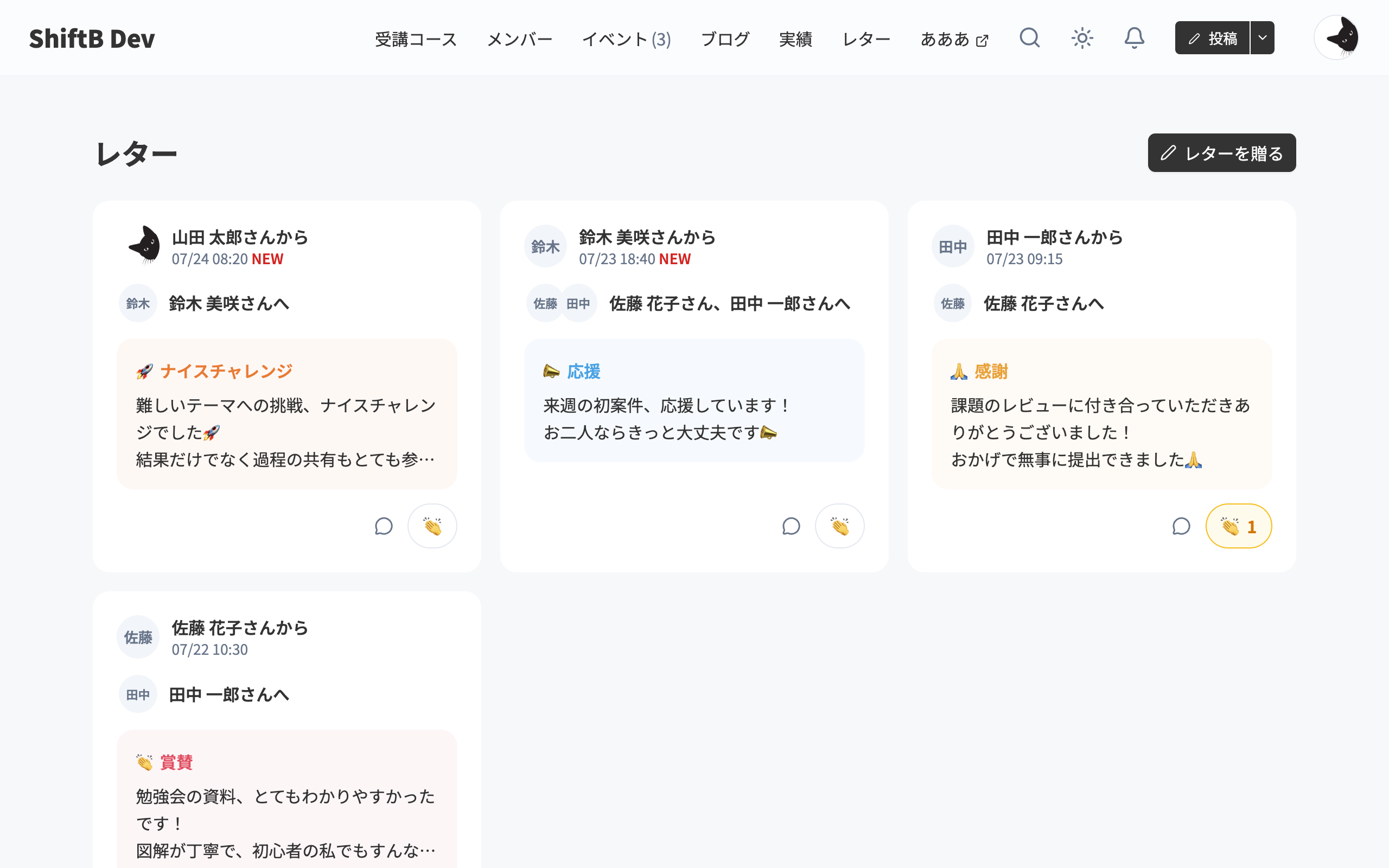
Task: Click 佐藤 花子さん、田中 一郎さんへ recipients text
Action: [730, 303]
